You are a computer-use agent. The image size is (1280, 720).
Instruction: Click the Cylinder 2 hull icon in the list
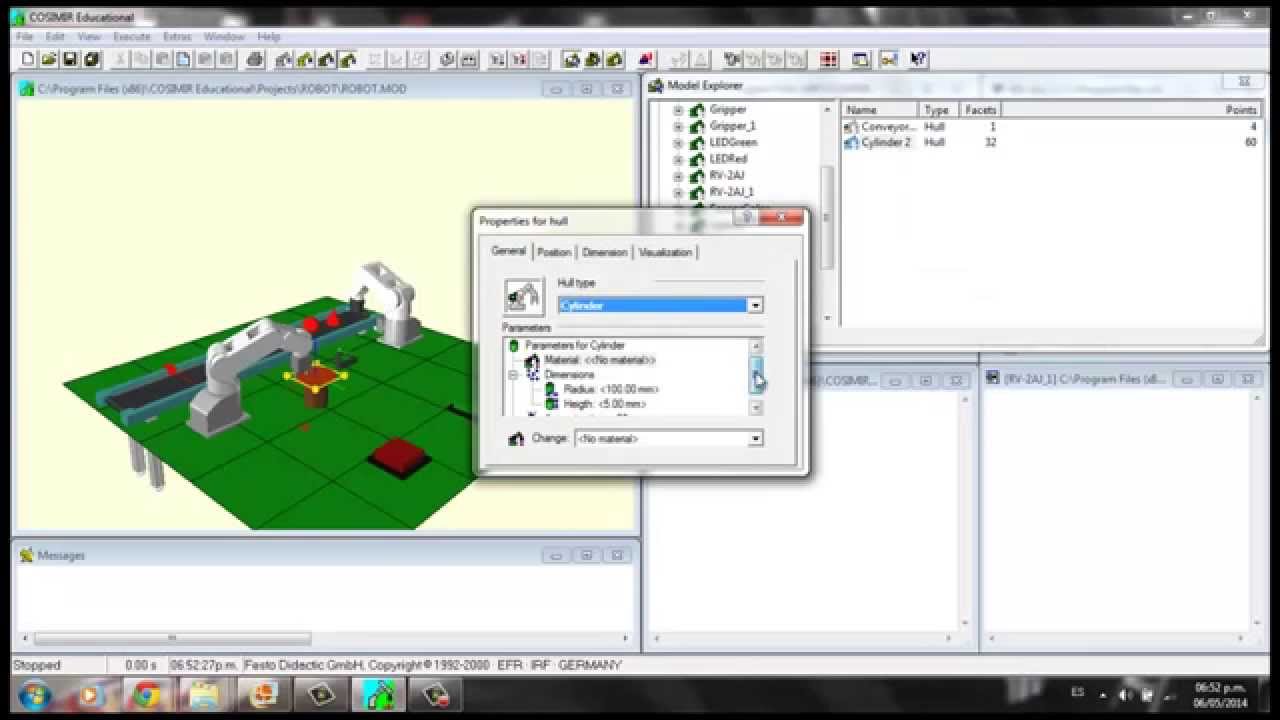pyautogui.click(x=851, y=143)
